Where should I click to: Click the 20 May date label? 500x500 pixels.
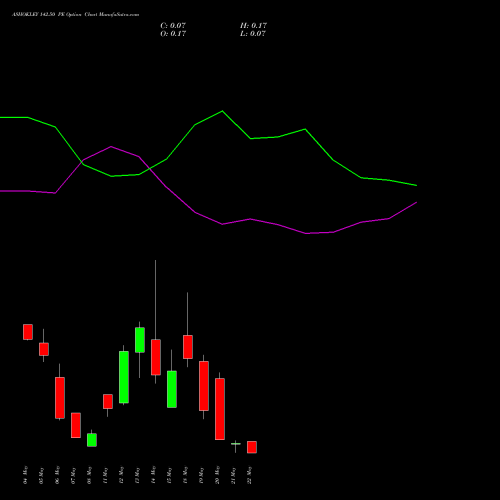218,475
